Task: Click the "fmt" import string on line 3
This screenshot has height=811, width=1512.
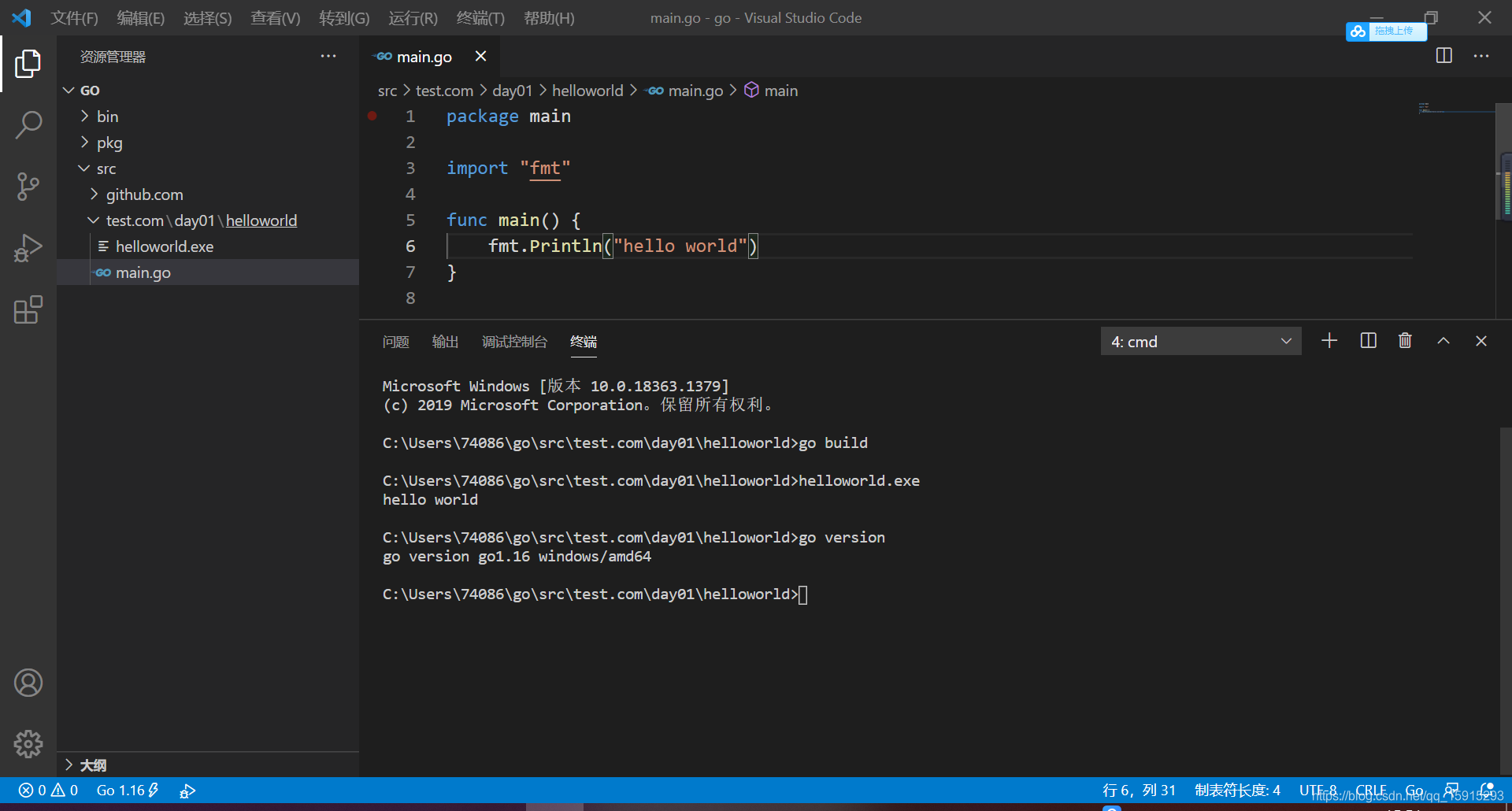Action: coord(545,168)
